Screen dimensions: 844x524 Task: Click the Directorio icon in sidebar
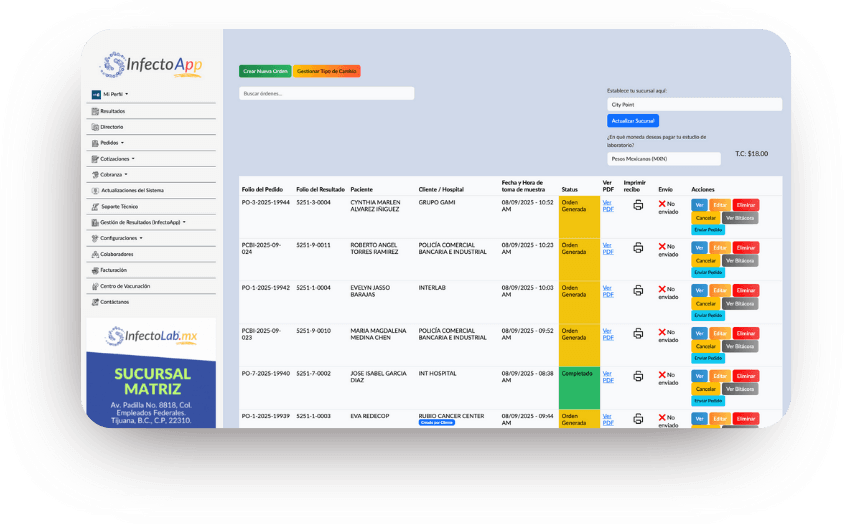[x=95, y=127]
